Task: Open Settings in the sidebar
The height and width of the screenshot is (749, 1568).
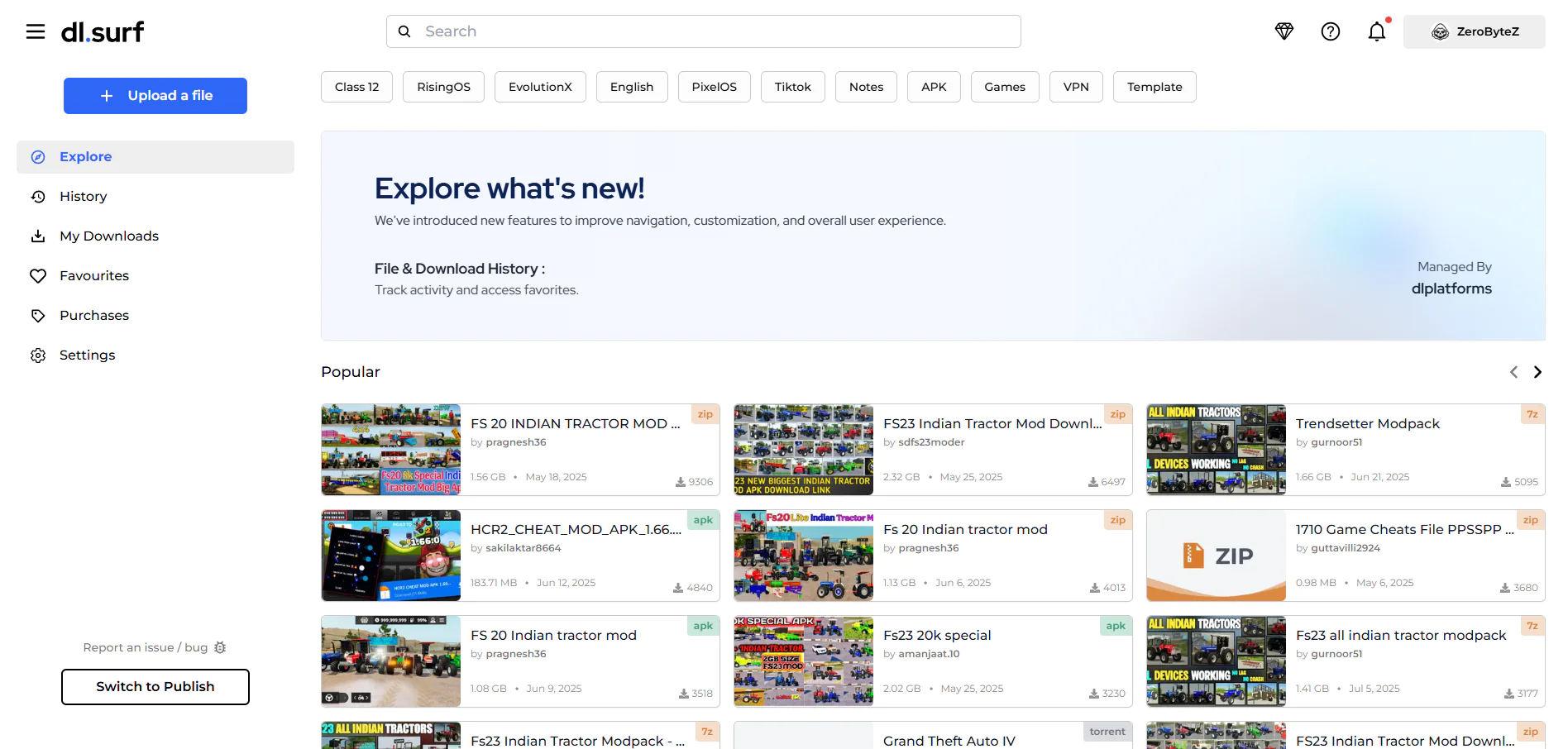Action: coord(87,355)
